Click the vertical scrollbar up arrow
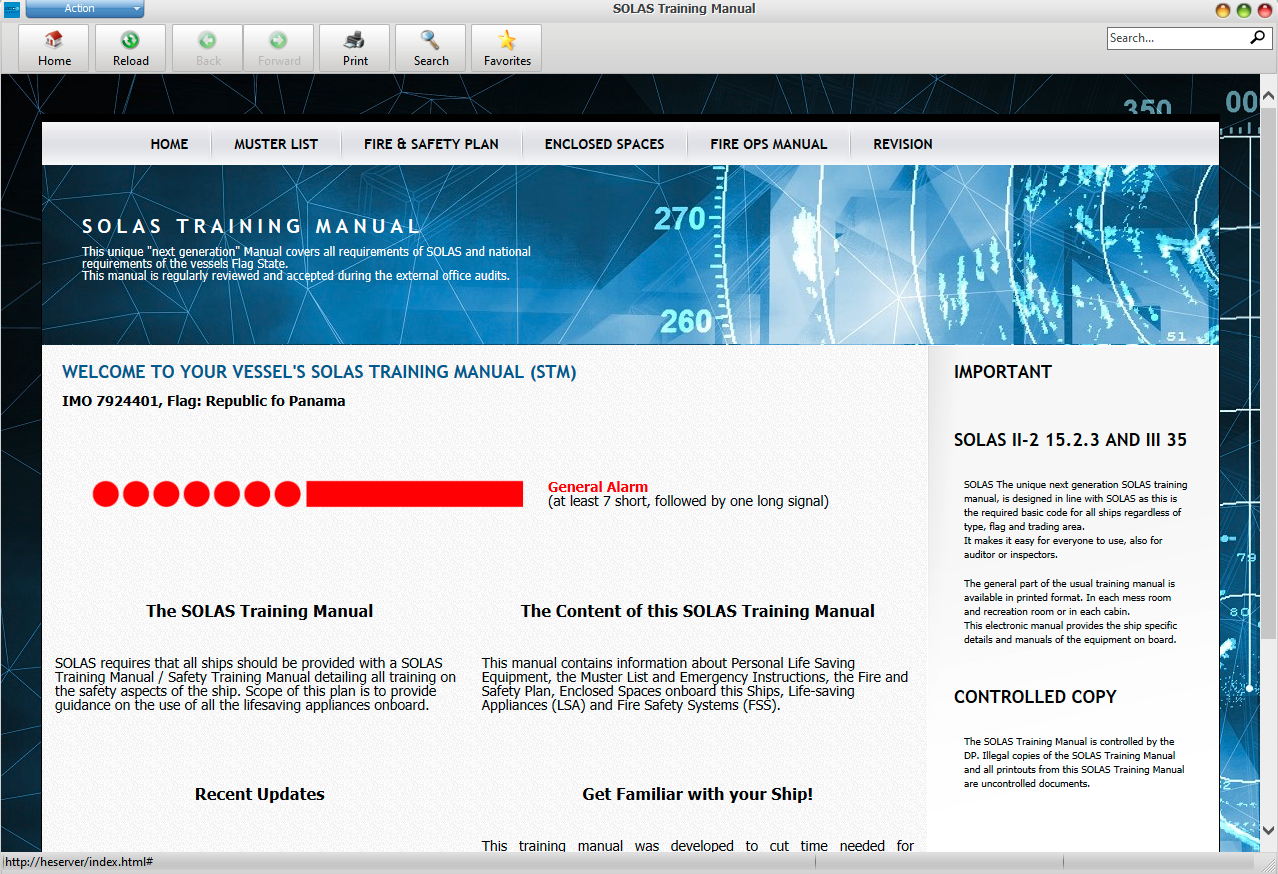Viewport: 1278px width, 874px height. [x=1268, y=97]
